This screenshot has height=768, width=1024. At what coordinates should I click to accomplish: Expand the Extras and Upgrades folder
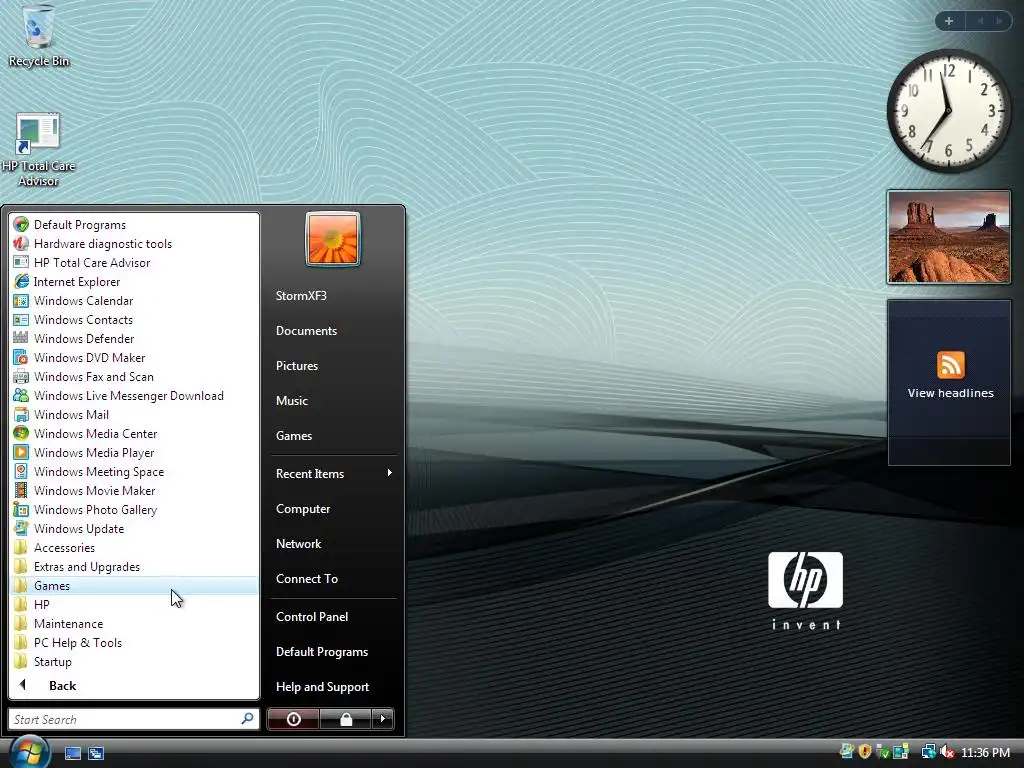135,566
